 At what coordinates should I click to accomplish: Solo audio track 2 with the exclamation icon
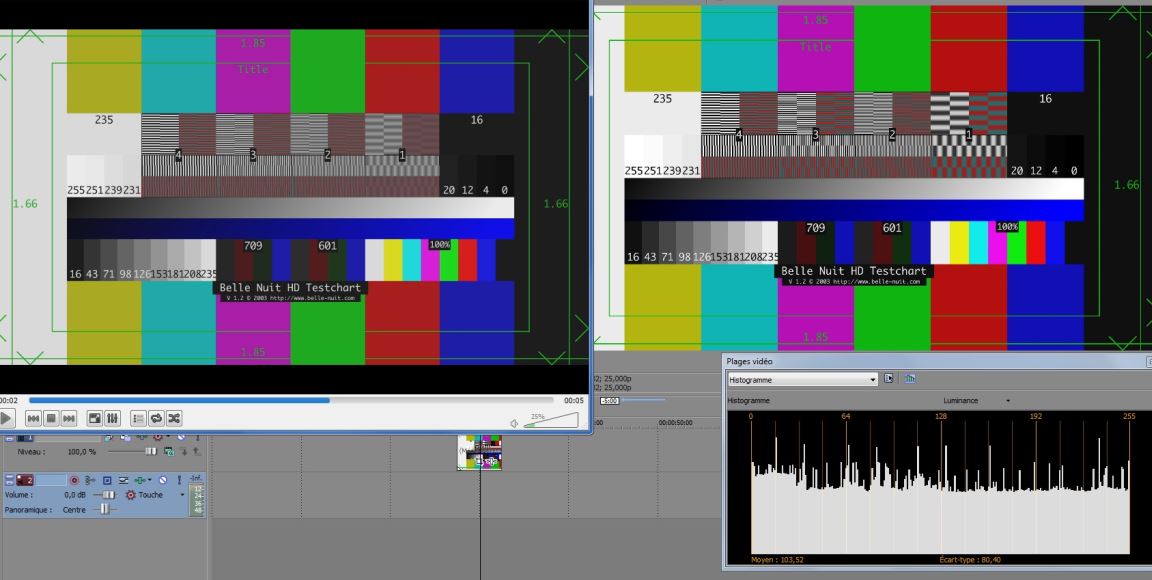[x=179, y=480]
